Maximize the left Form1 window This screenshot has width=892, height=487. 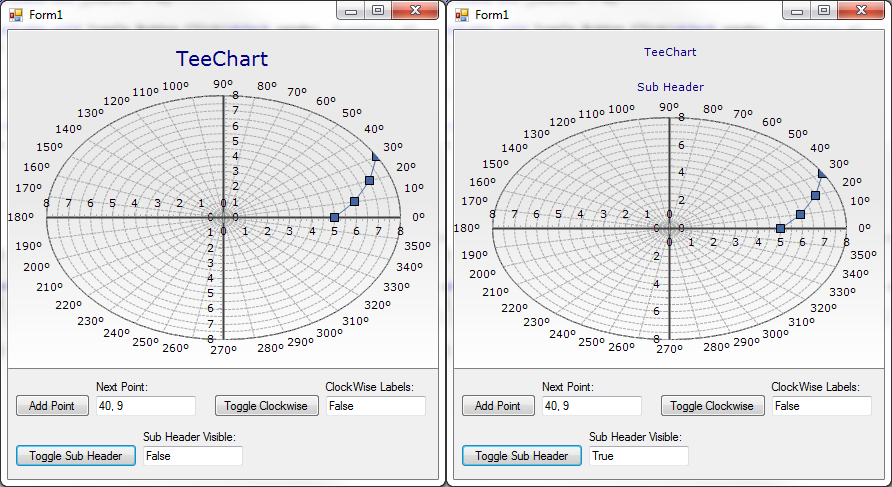click(378, 10)
